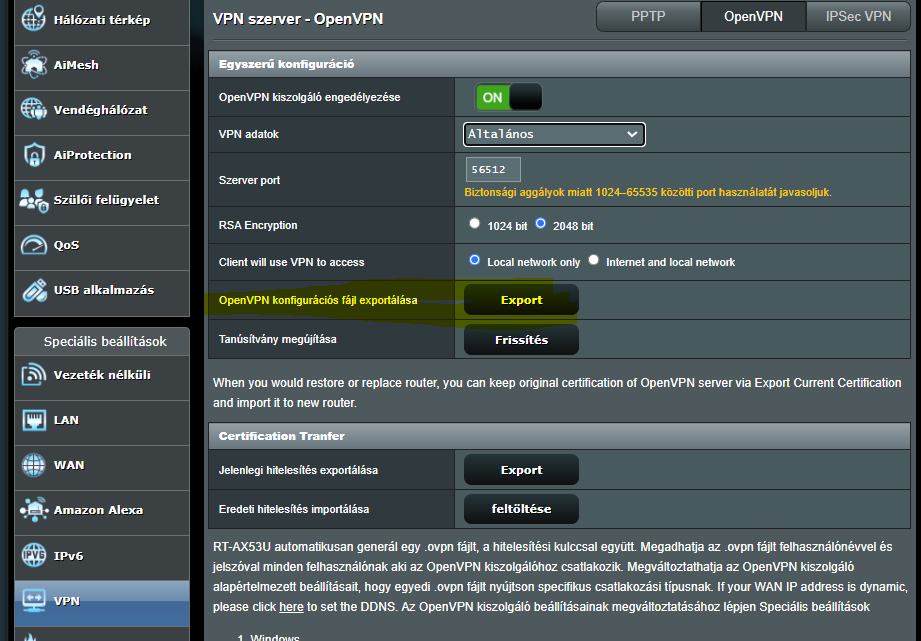Select the Vendéghálózat menu label
The width and height of the screenshot is (921, 641).
pos(100,110)
